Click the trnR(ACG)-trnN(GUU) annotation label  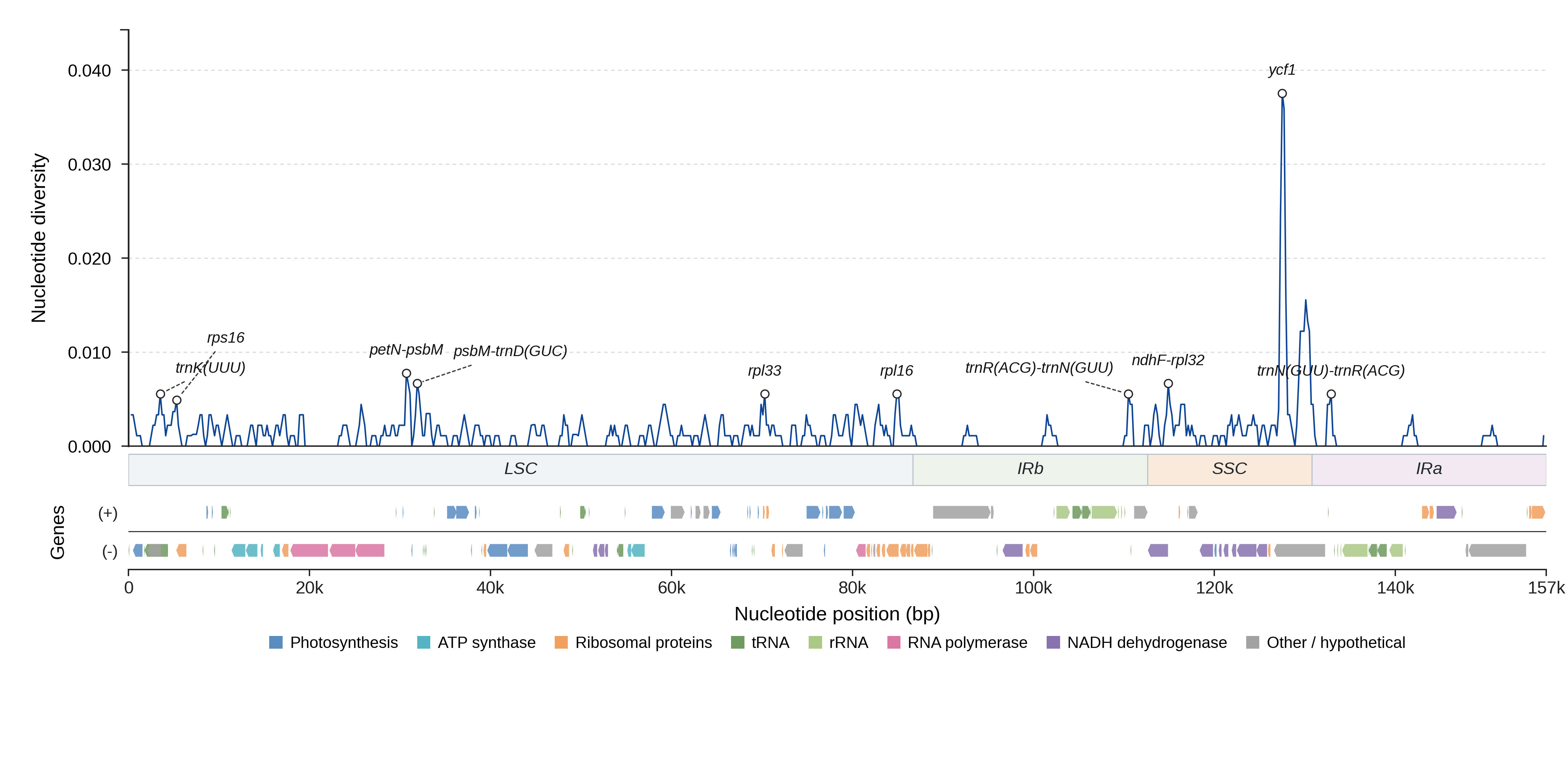click(x=1039, y=368)
